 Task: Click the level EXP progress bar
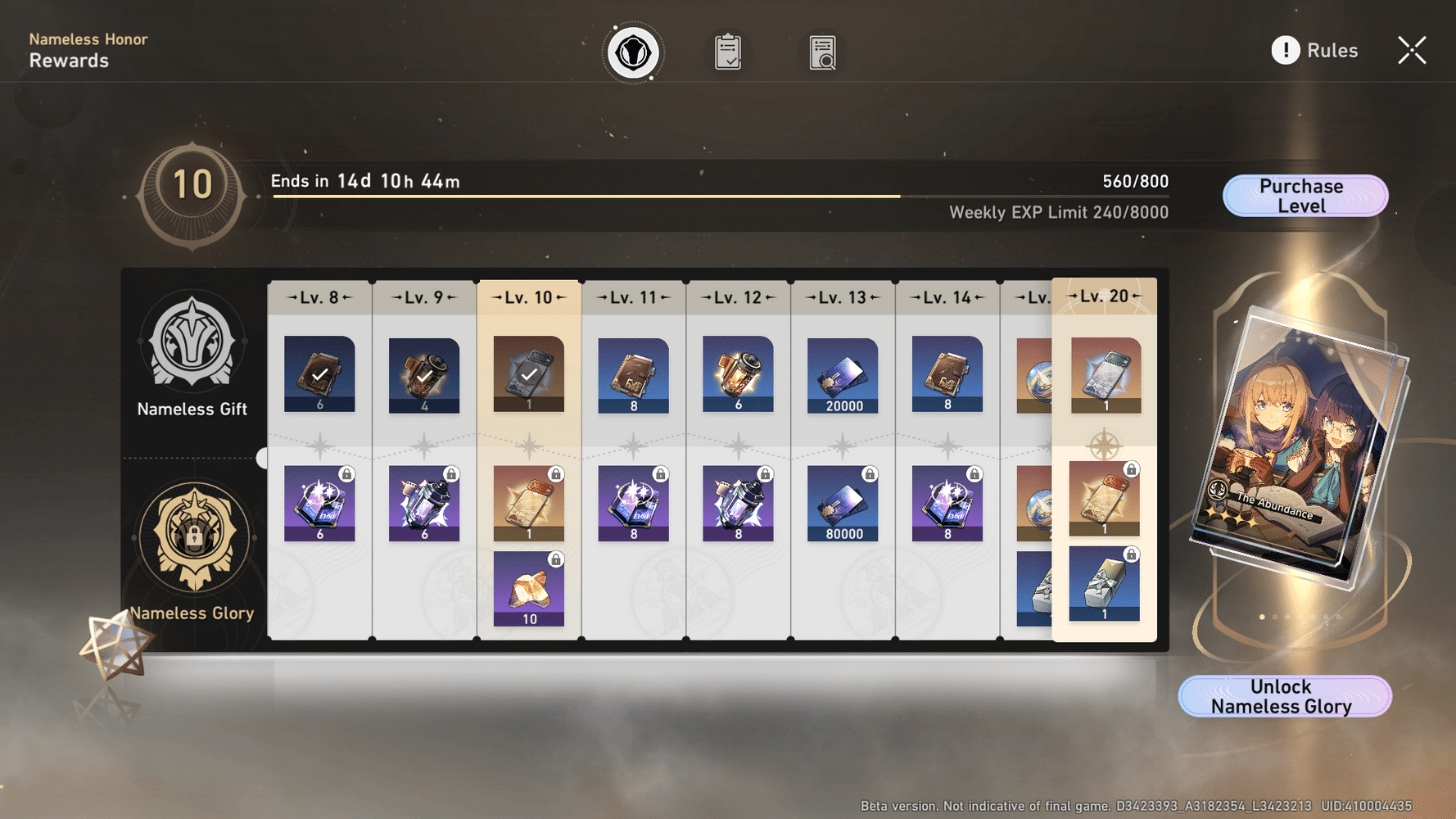pyautogui.click(x=721, y=197)
